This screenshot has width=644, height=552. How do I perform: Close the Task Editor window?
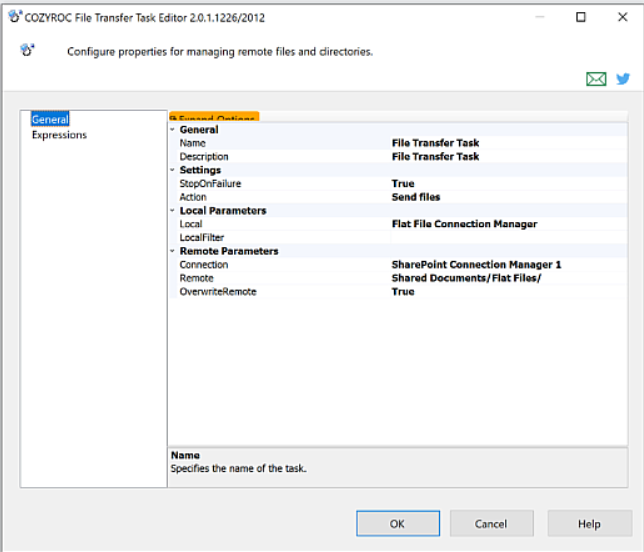pos(623,17)
